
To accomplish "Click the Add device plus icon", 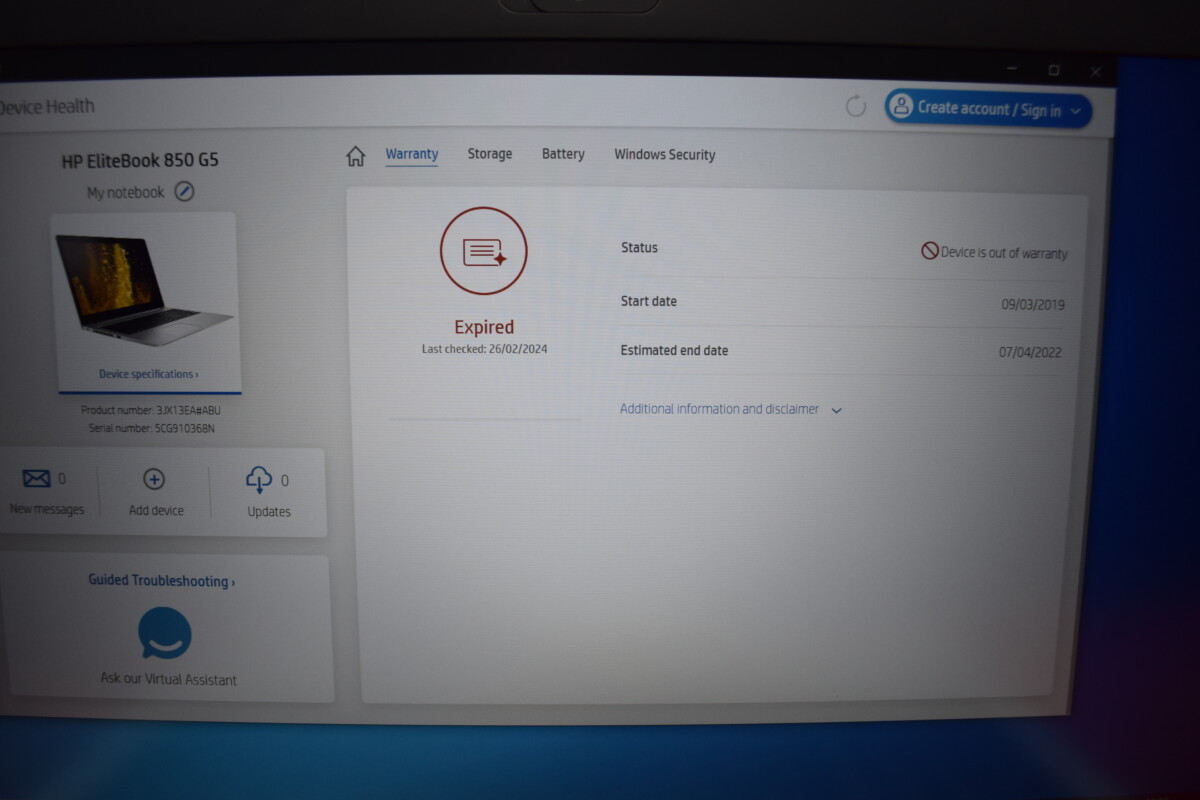I will pyautogui.click(x=154, y=479).
